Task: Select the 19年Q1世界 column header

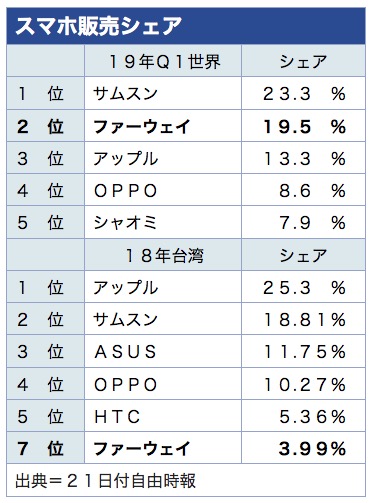Action: pyautogui.click(x=163, y=61)
